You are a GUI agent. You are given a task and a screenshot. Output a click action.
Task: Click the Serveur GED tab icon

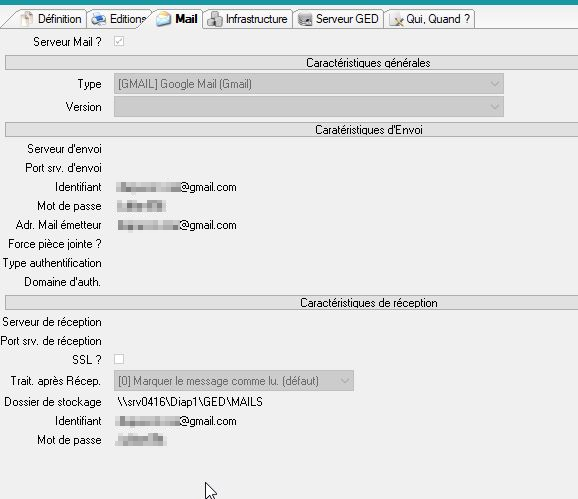click(x=305, y=19)
